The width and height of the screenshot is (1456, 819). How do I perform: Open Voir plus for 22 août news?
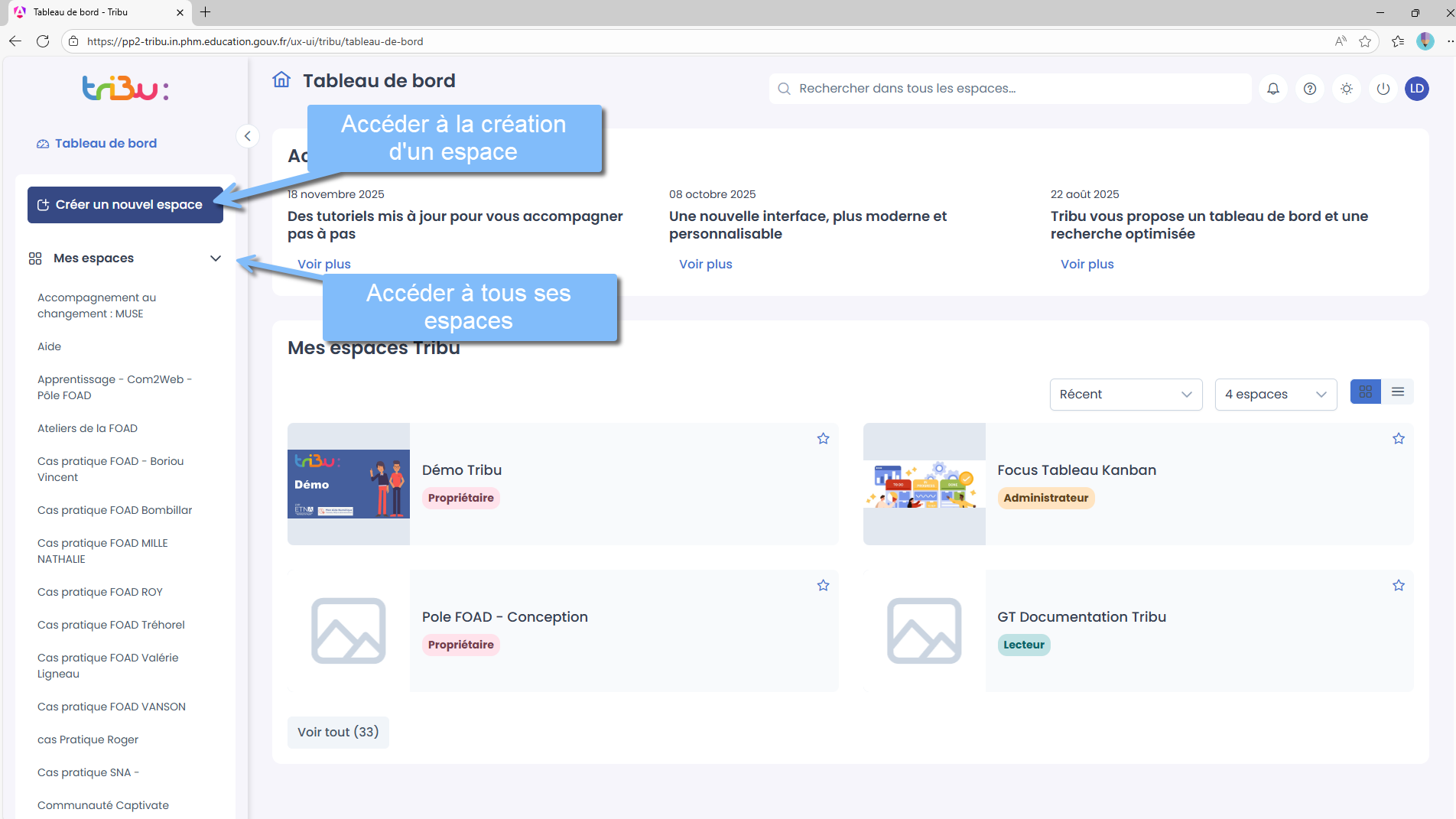pyautogui.click(x=1087, y=265)
